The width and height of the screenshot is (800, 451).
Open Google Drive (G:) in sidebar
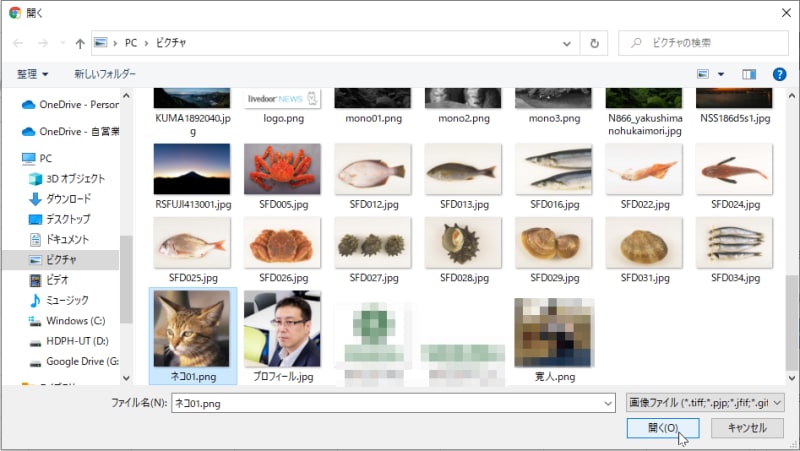tap(73, 361)
